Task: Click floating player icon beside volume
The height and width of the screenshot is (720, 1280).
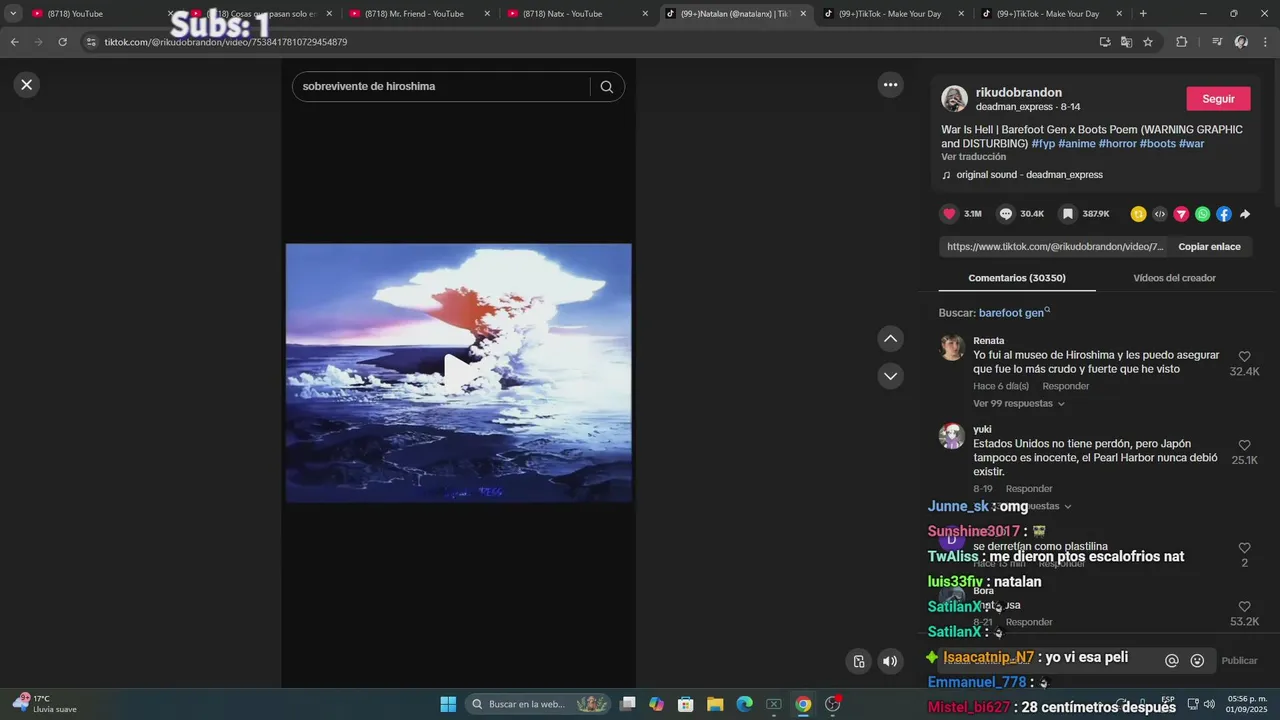Action: (x=858, y=661)
